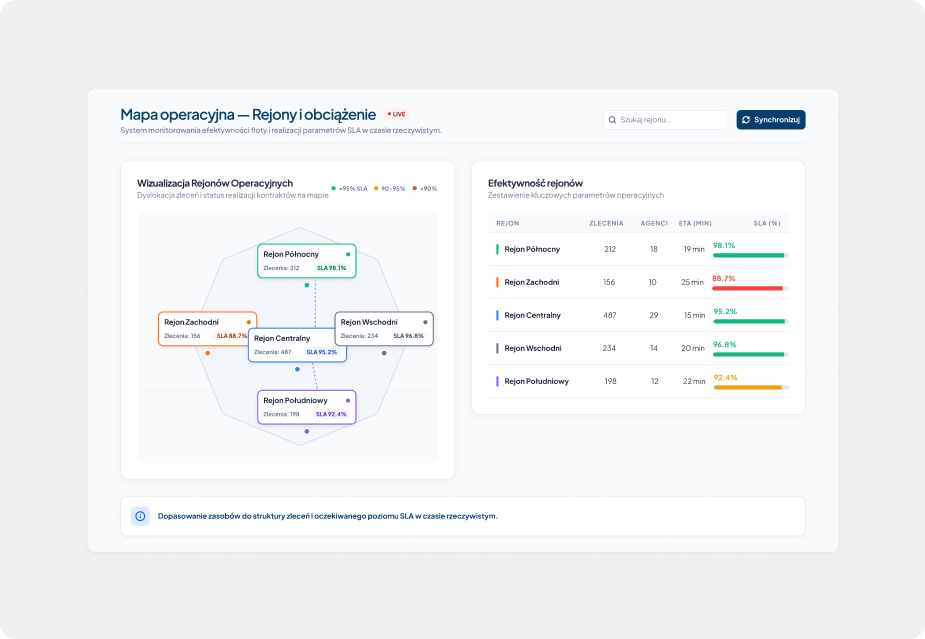Click the orange 92.4% SLA progress bar
The height and width of the screenshot is (639, 925).
[751, 388]
